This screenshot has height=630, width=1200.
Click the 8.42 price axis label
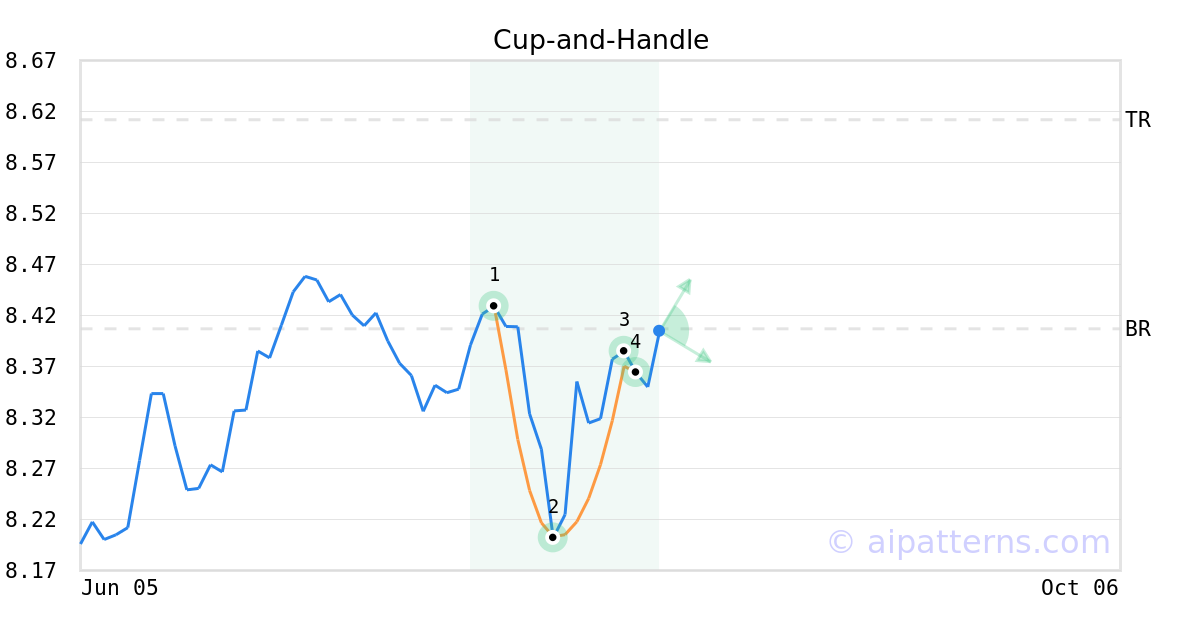30,316
